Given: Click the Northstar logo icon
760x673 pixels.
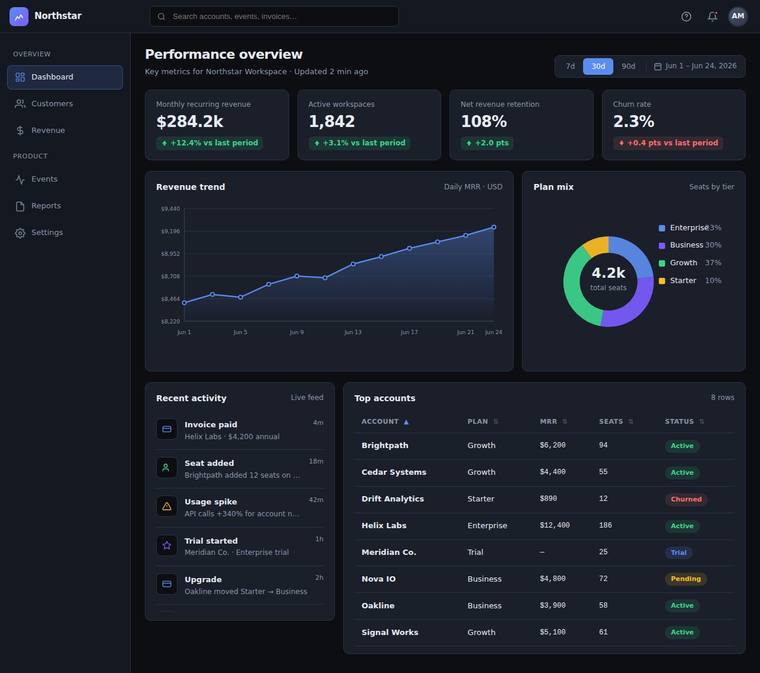Looking at the screenshot, I should [19, 16].
